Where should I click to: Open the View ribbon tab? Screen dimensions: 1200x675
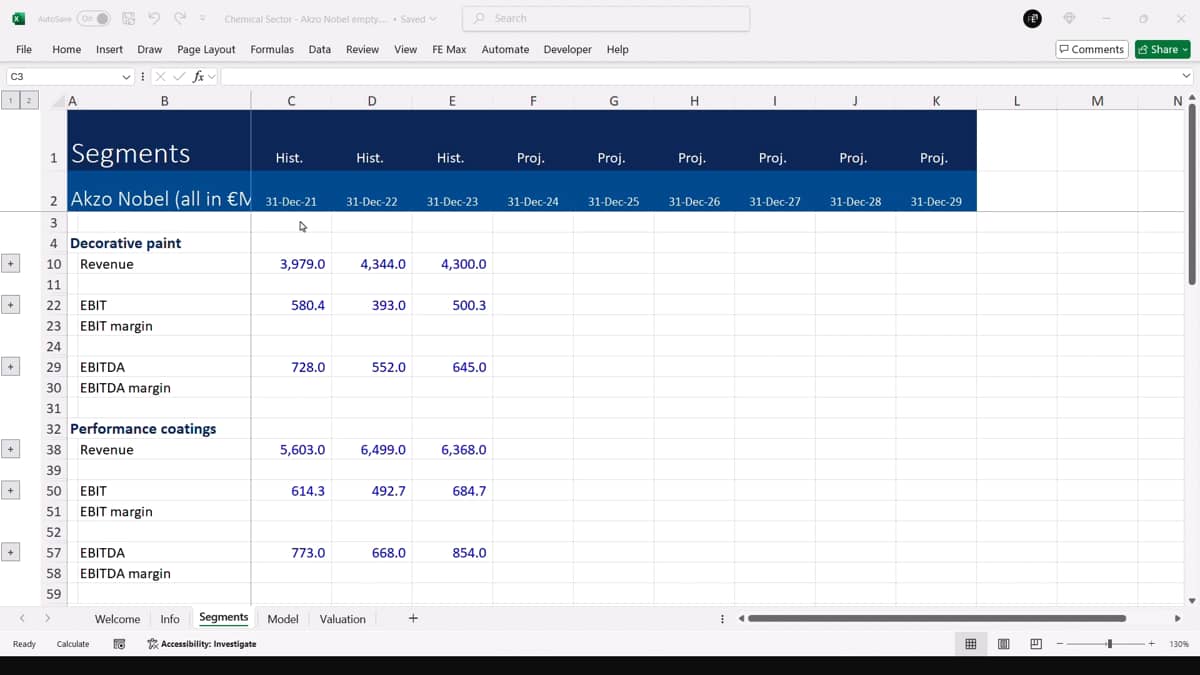(x=405, y=49)
